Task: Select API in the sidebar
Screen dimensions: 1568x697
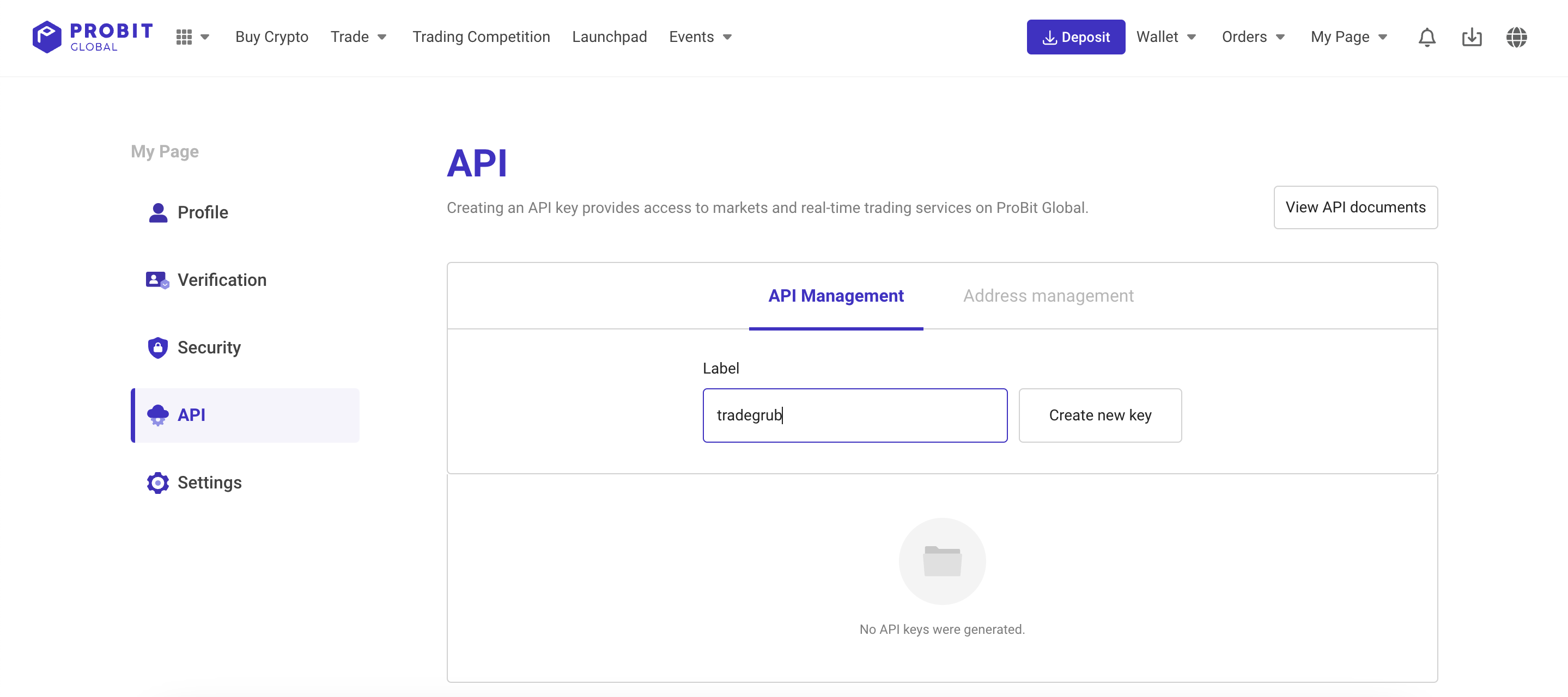Action: pos(245,415)
